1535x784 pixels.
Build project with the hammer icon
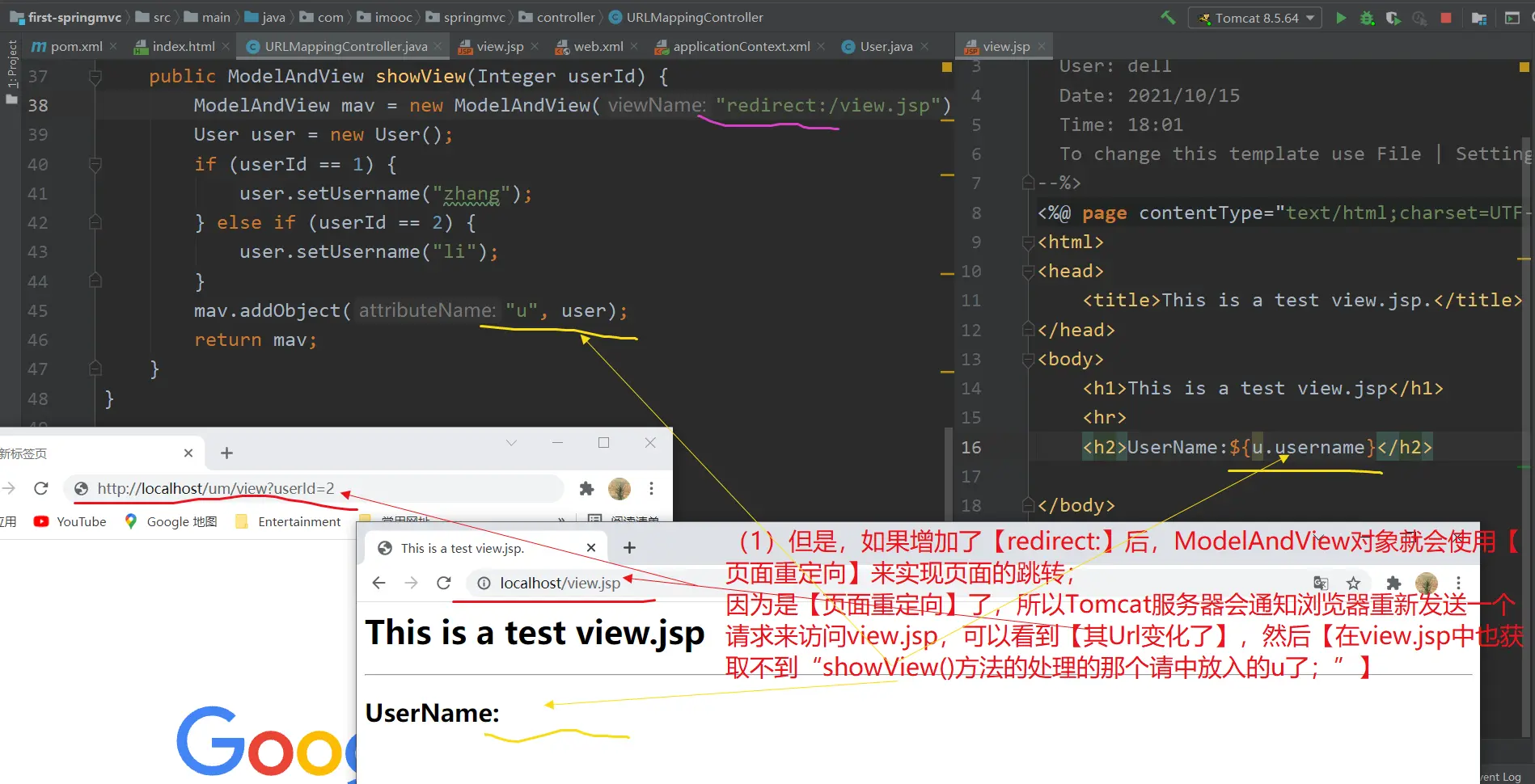pos(1168,17)
